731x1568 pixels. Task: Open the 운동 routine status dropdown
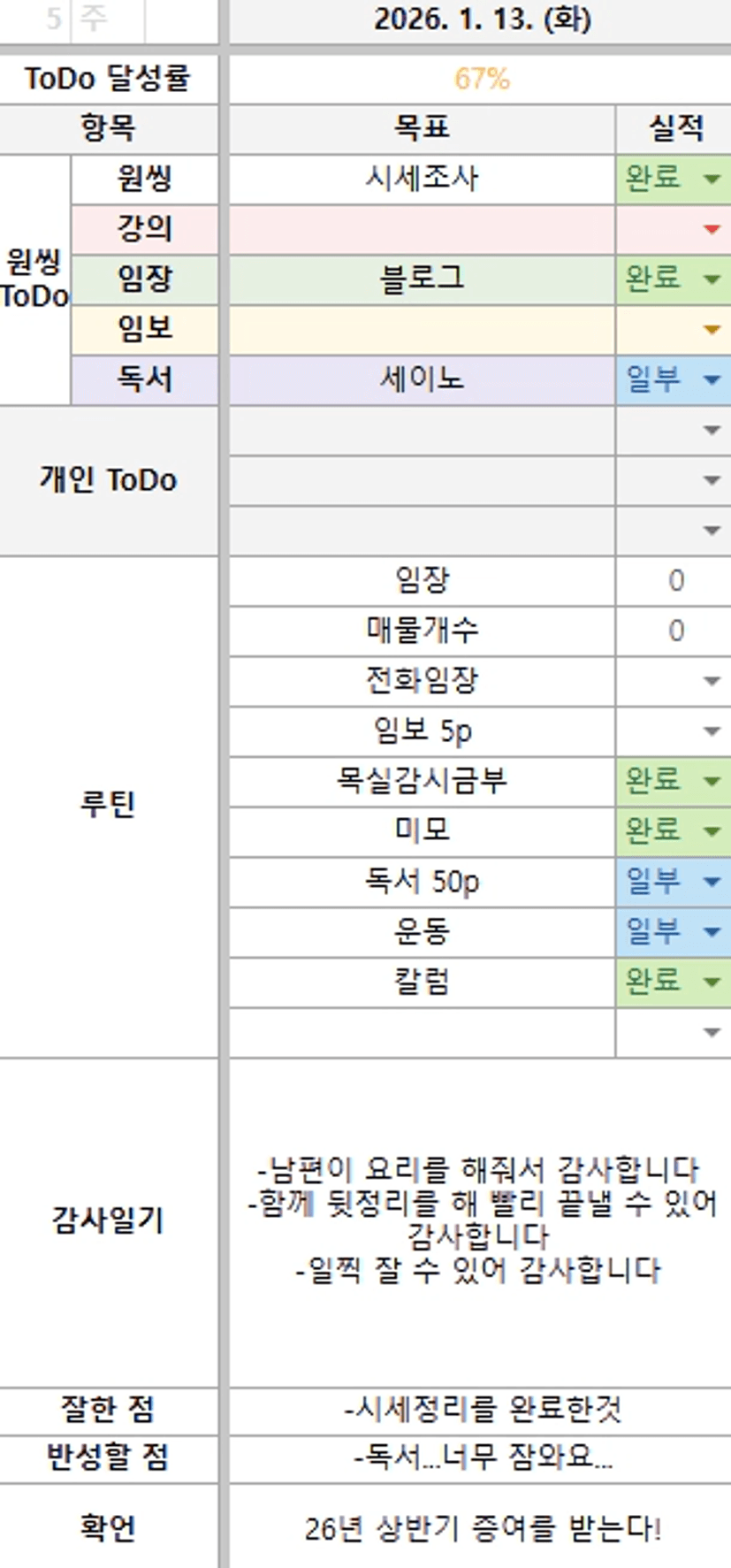(712, 931)
